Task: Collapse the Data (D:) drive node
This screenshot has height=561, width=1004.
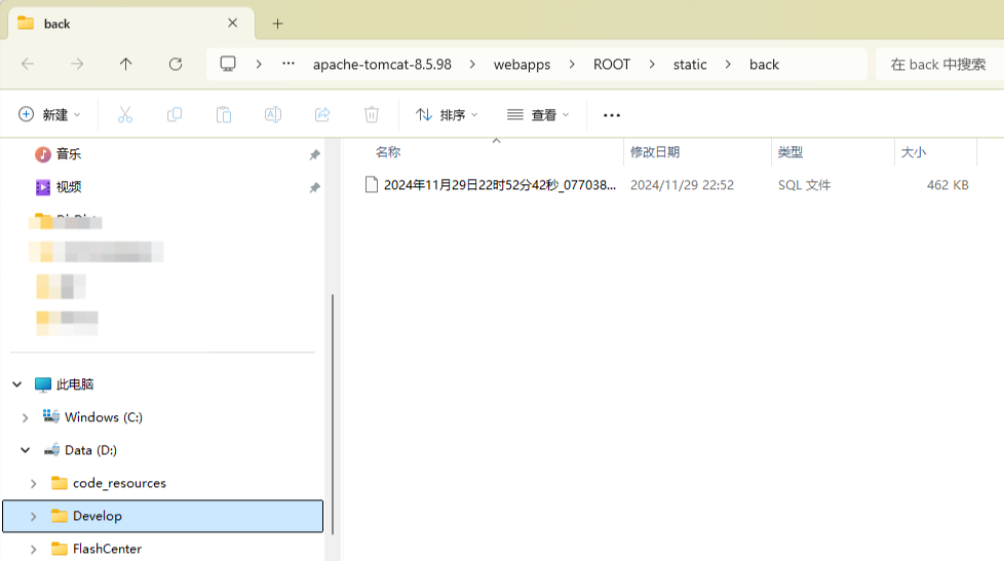Action: [x=25, y=450]
